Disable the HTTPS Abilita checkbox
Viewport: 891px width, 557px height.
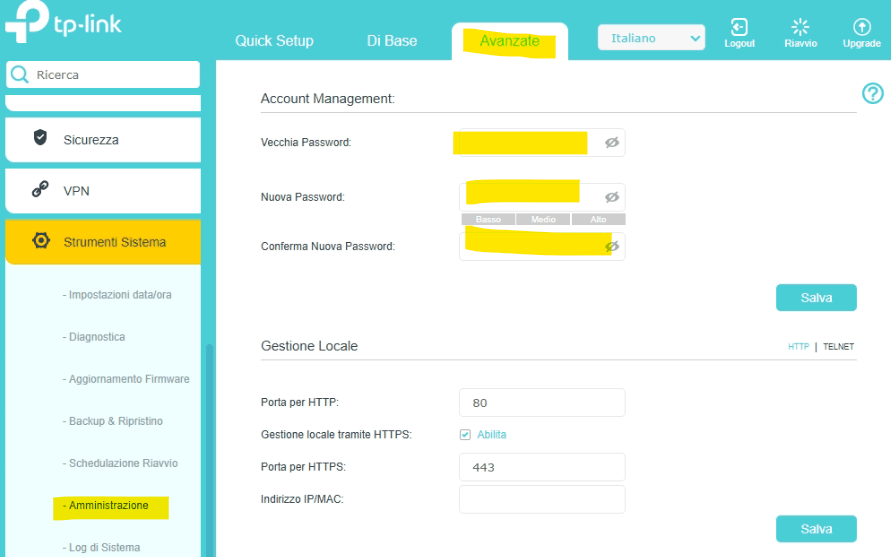click(465, 434)
